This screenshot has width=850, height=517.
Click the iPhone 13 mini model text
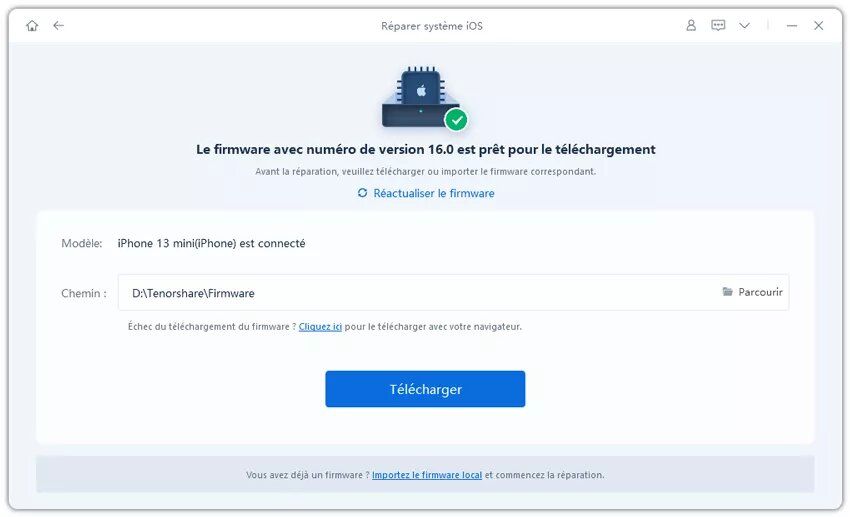[211, 243]
